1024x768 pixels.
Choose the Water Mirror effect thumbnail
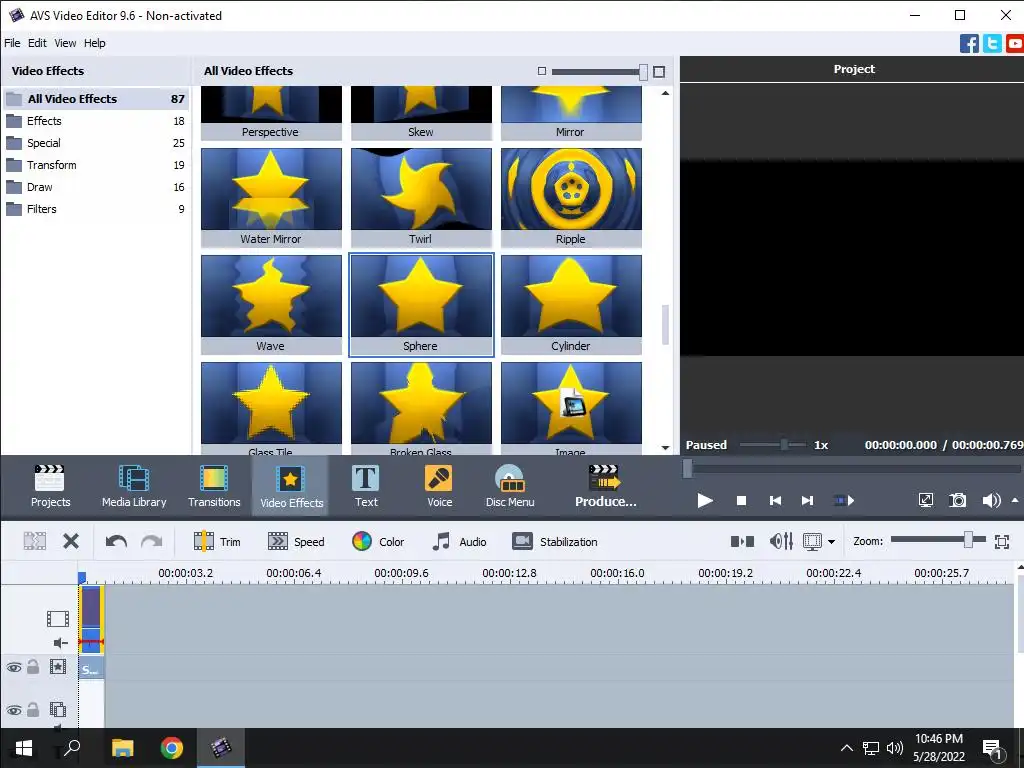(271, 197)
